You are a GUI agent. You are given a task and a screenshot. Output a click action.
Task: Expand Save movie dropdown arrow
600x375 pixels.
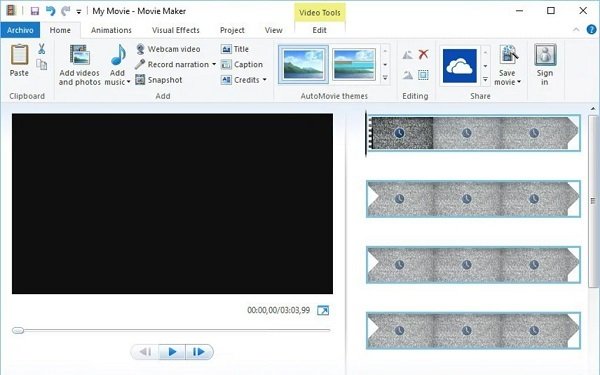coord(519,82)
